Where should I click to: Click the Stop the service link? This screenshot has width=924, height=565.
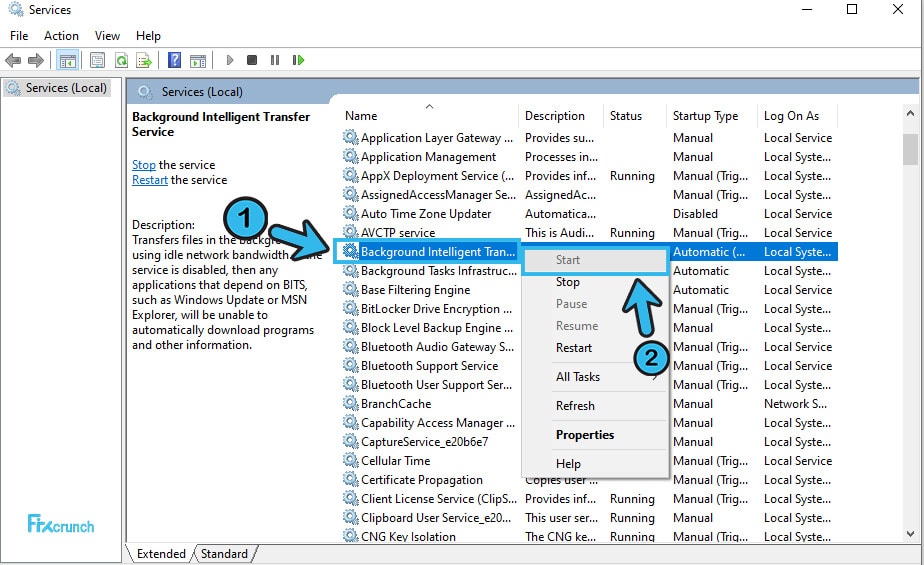pyautogui.click(x=144, y=164)
